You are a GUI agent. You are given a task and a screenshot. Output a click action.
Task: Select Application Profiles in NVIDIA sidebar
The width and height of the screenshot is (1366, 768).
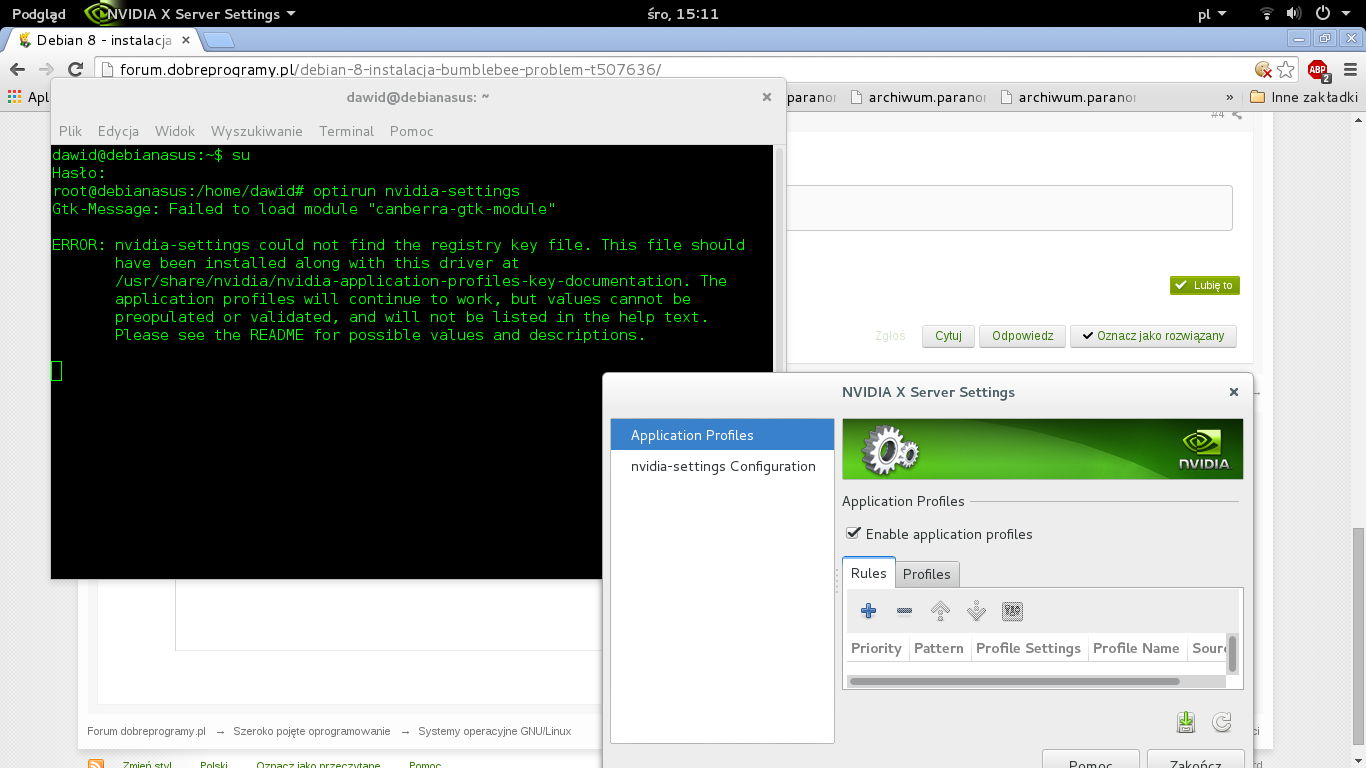(x=722, y=435)
